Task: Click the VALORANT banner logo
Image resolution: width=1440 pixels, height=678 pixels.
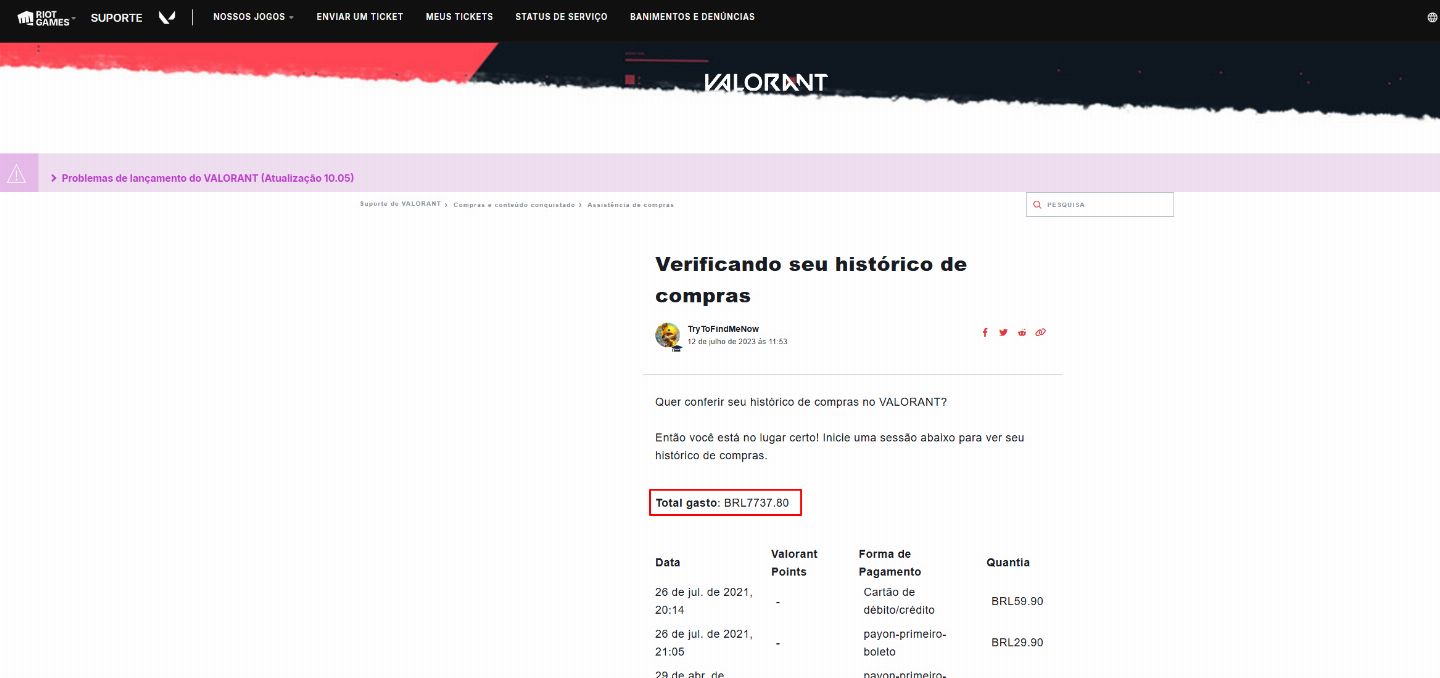Action: coord(766,83)
